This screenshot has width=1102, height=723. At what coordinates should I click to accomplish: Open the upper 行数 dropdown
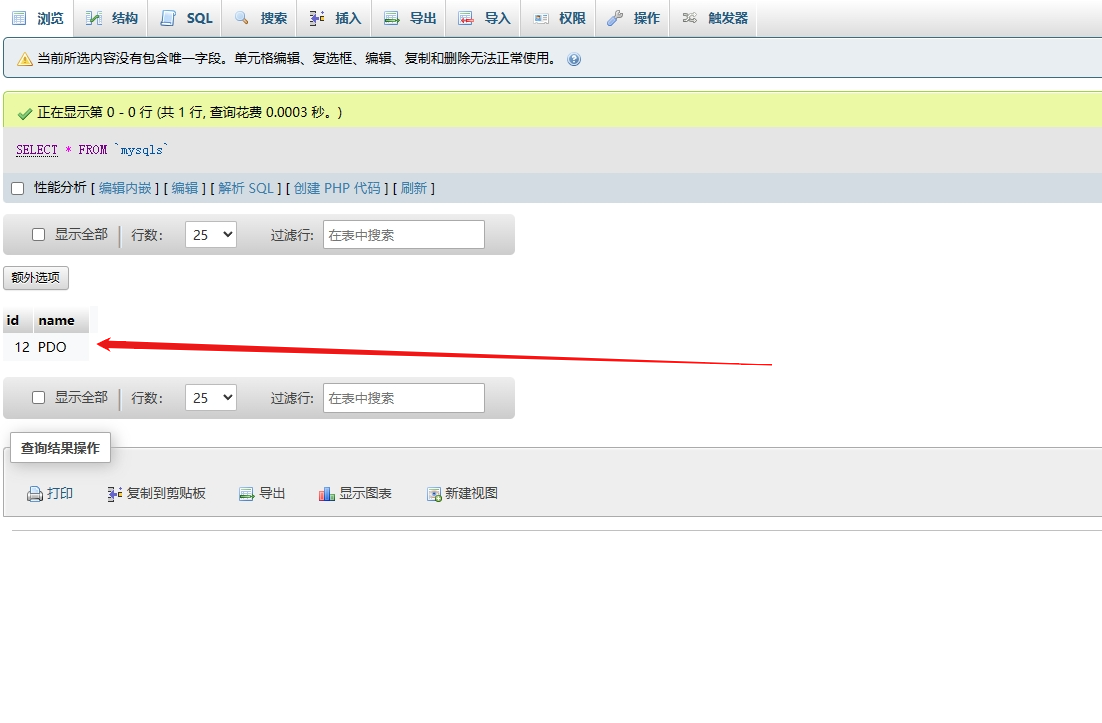pos(210,234)
